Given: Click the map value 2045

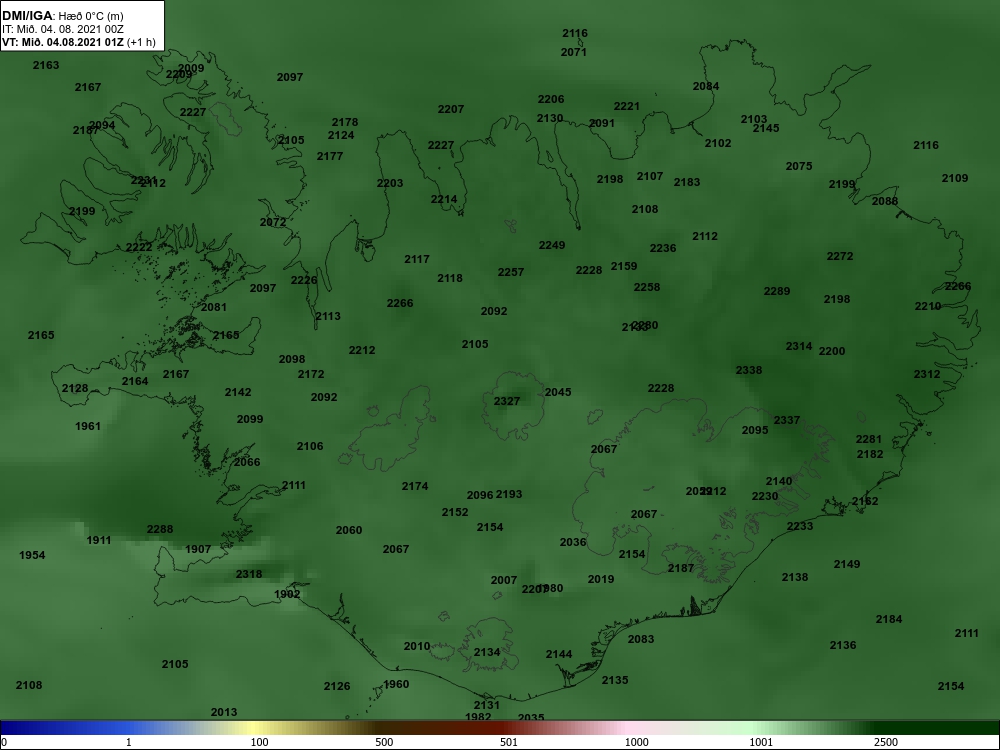Looking at the screenshot, I should click(558, 392).
